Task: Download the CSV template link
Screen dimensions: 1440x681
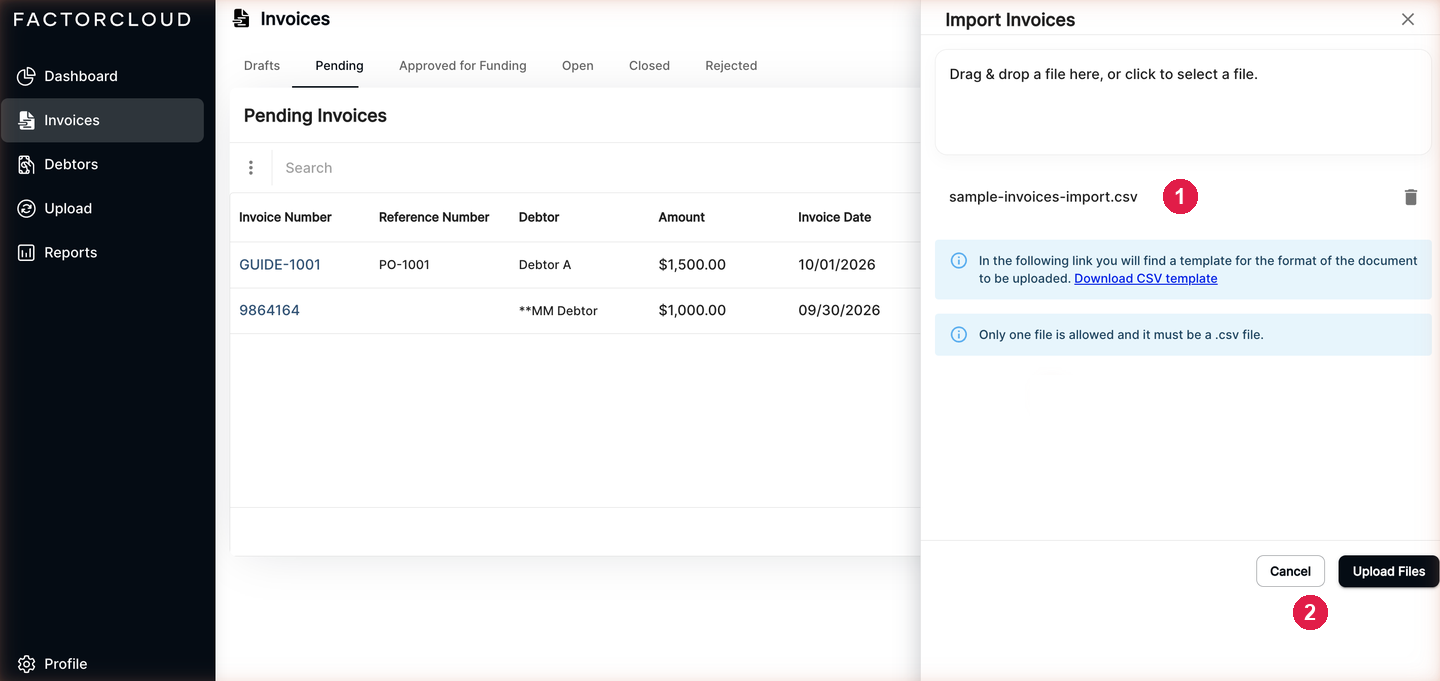Action: tap(1145, 279)
